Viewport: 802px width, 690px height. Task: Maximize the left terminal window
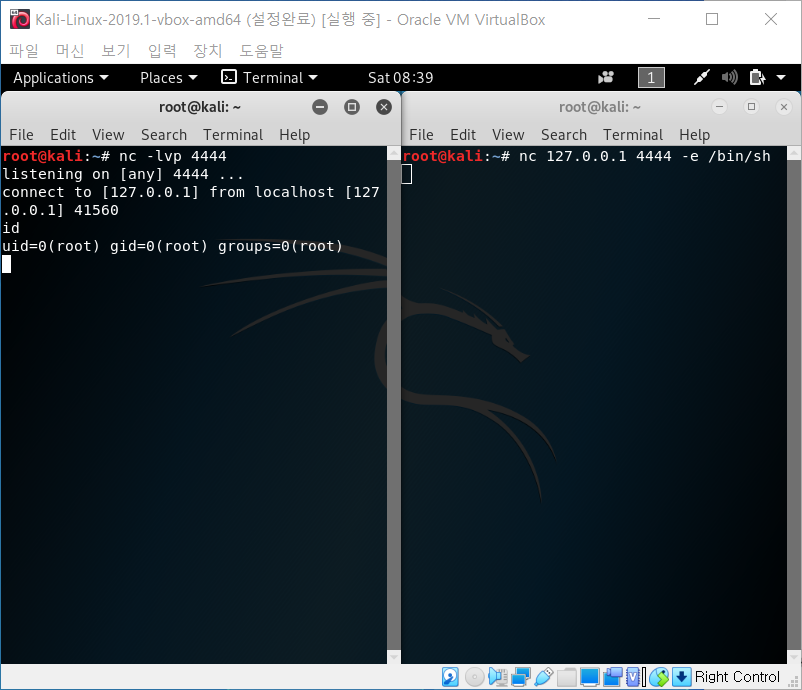tap(352, 107)
